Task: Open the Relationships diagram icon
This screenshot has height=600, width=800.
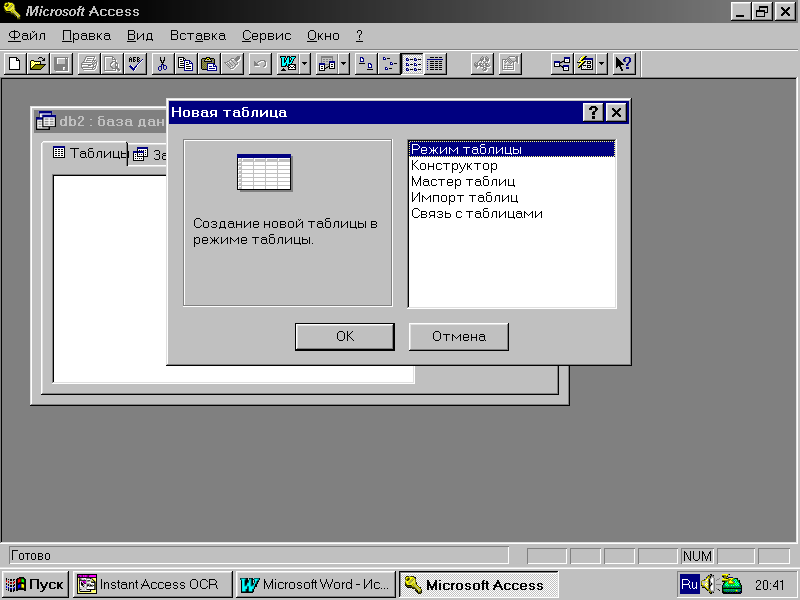Action: click(x=562, y=64)
